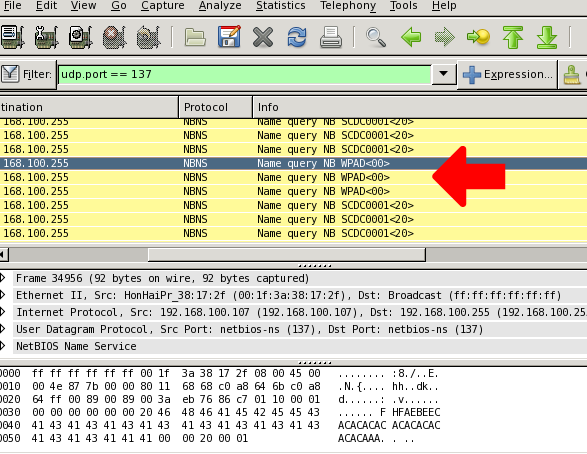Open the Statistics menu

pyautogui.click(x=281, y=6)
